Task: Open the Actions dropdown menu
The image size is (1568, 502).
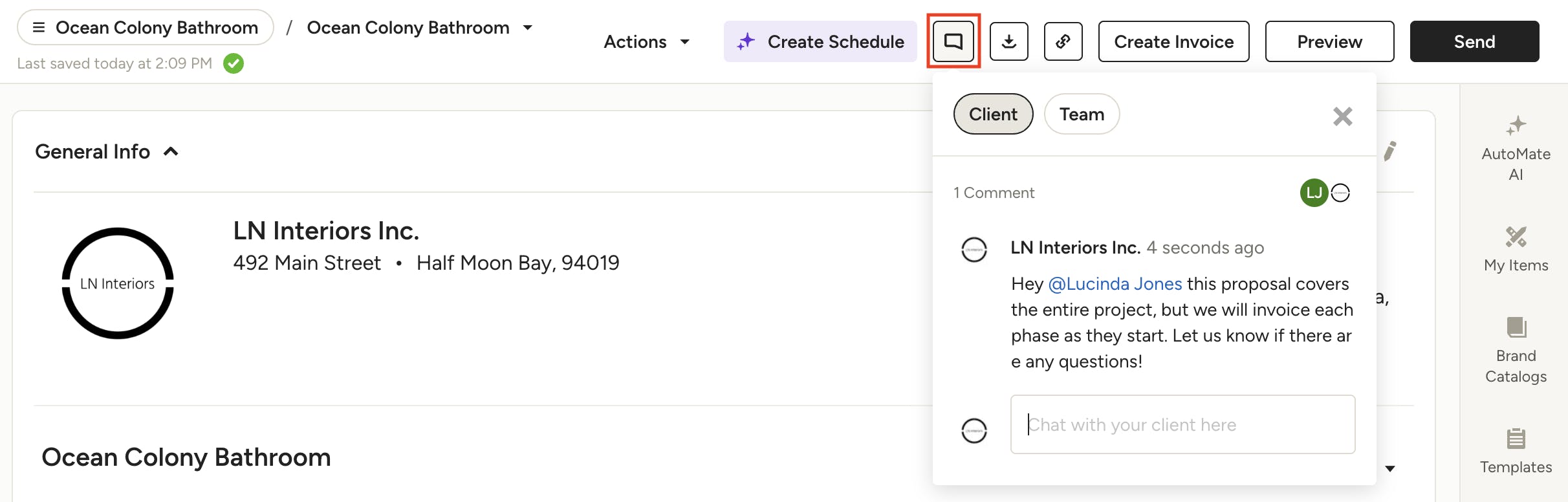Action: pos(646,41)
